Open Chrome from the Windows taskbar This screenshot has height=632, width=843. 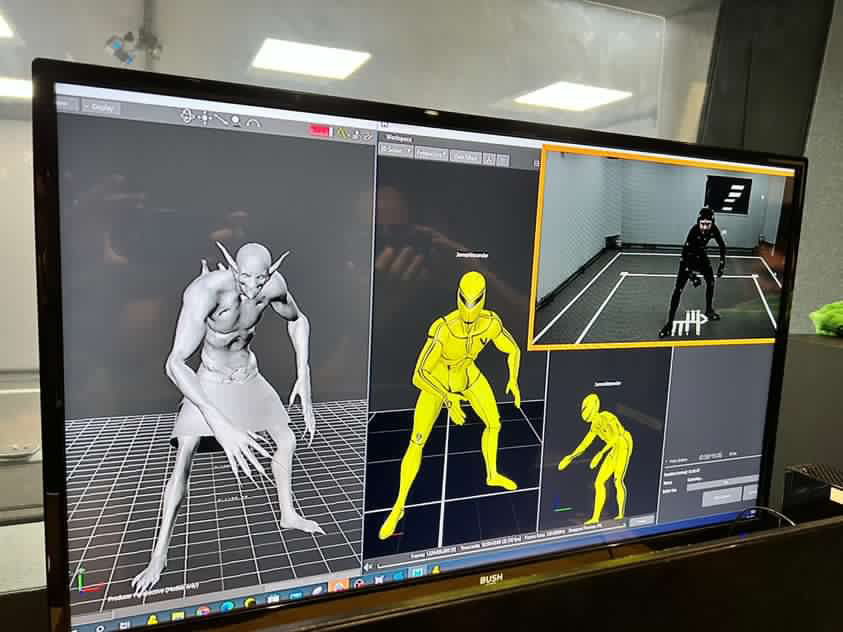pyautogui.click(x=203, y=609)
